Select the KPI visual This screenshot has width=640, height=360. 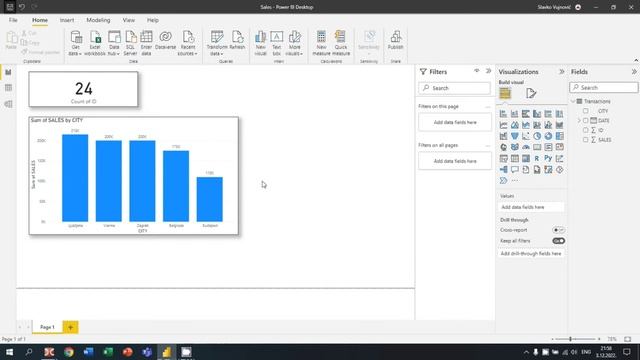pos(560,147)
